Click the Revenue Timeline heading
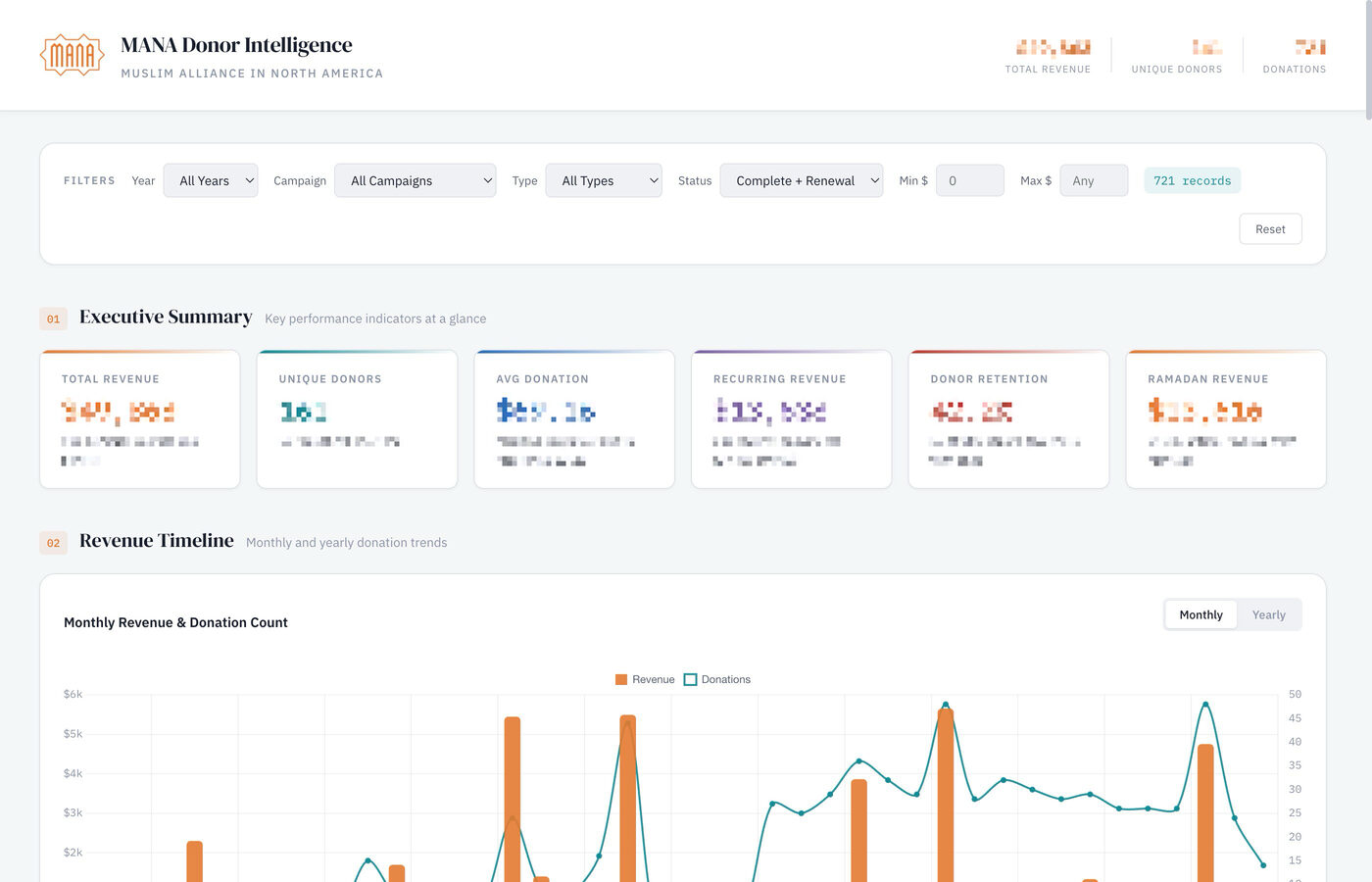 click(x=157, y=540)
